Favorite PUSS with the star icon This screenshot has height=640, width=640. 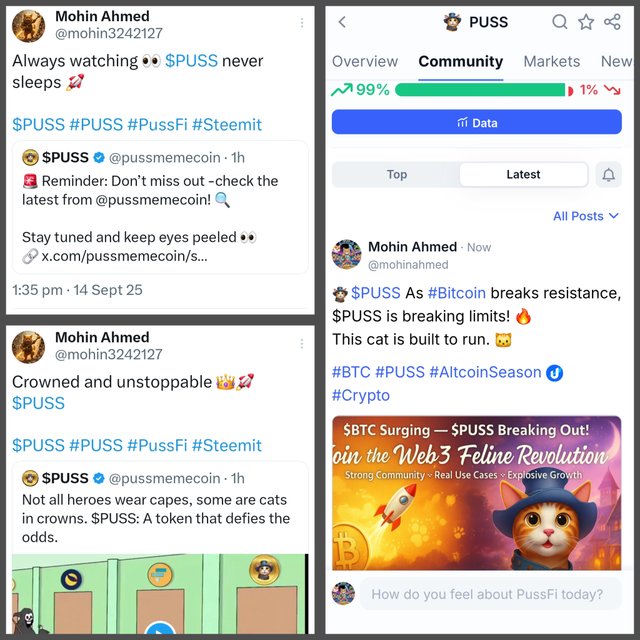click(x=586, y=22)
